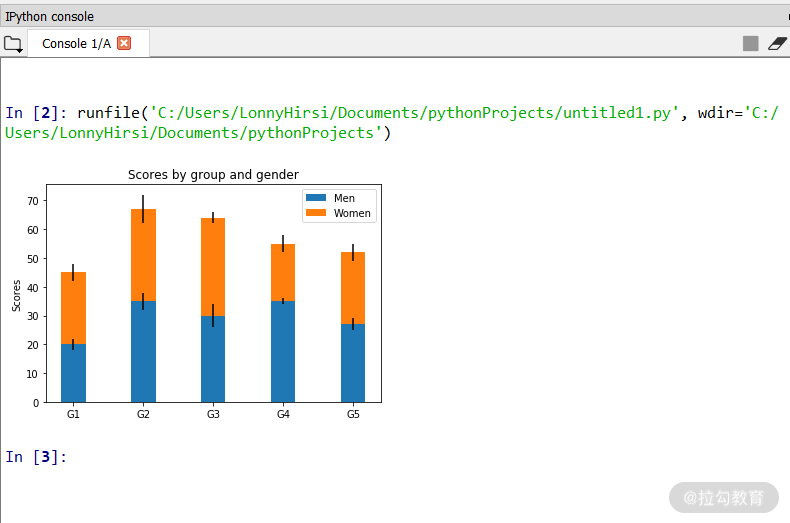Click the watermark logo at bottom right
790x523 pixels.
(724, 496)
